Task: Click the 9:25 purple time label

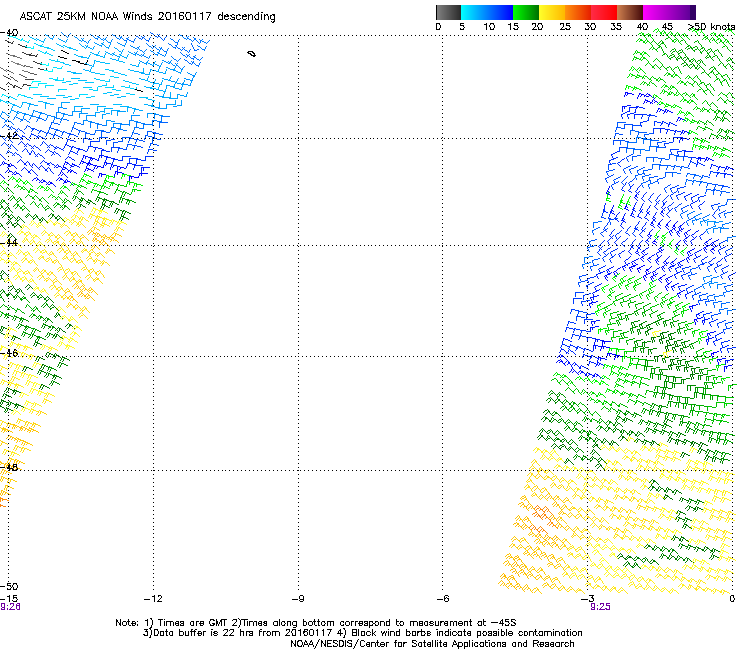Action: (600, 607)
